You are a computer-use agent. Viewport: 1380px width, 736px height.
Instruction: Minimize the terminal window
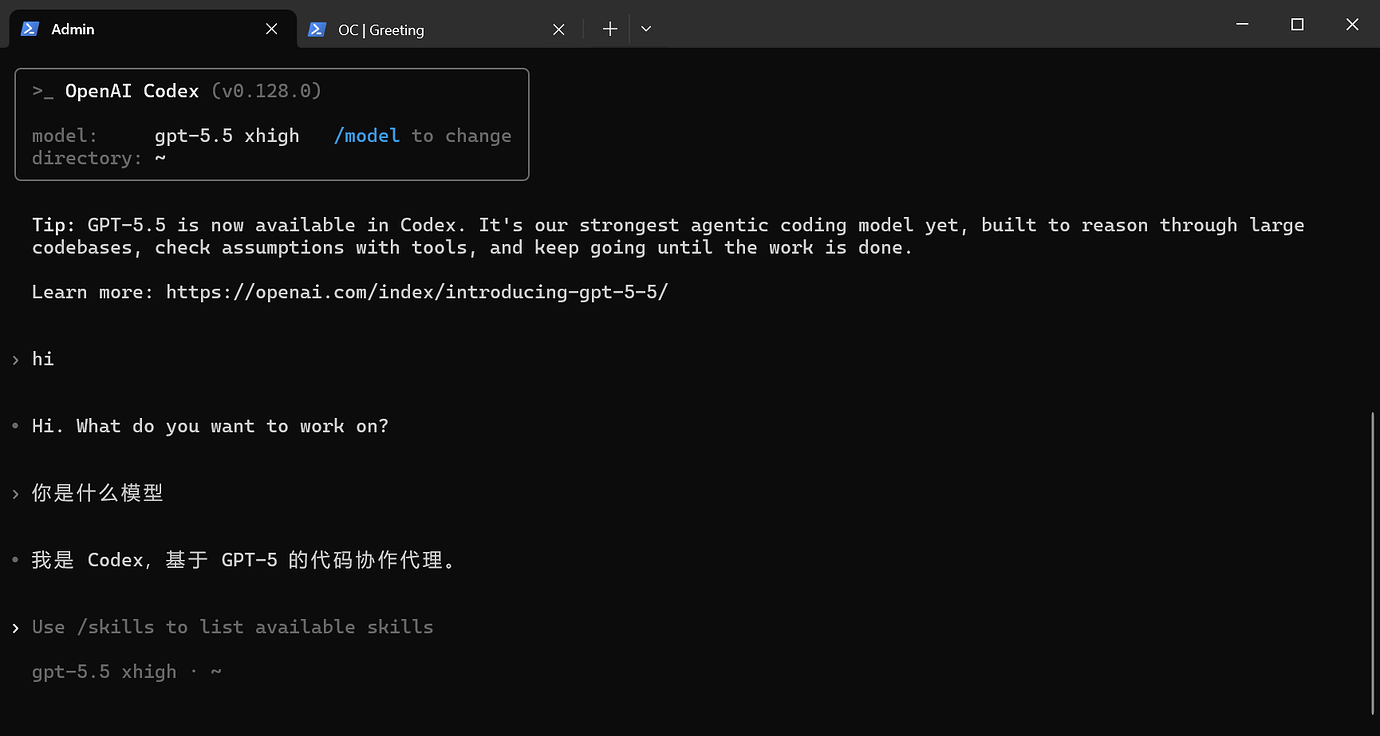tap(1242, 25)
